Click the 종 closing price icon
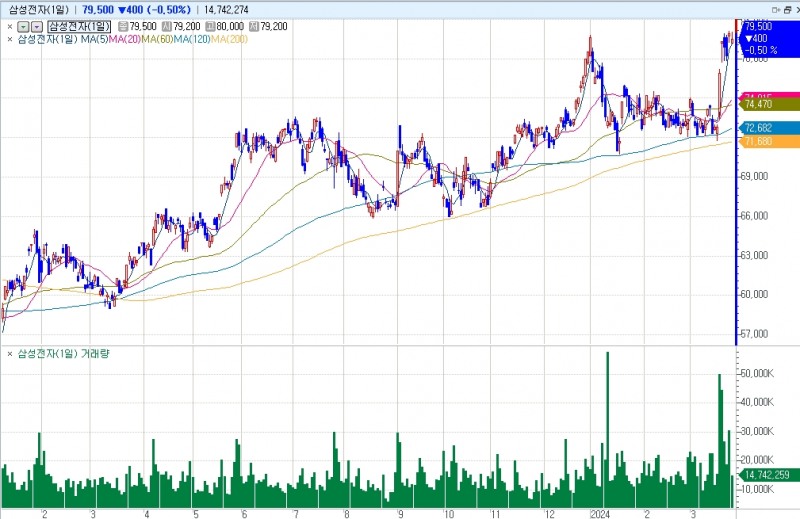 pos(122,27)
